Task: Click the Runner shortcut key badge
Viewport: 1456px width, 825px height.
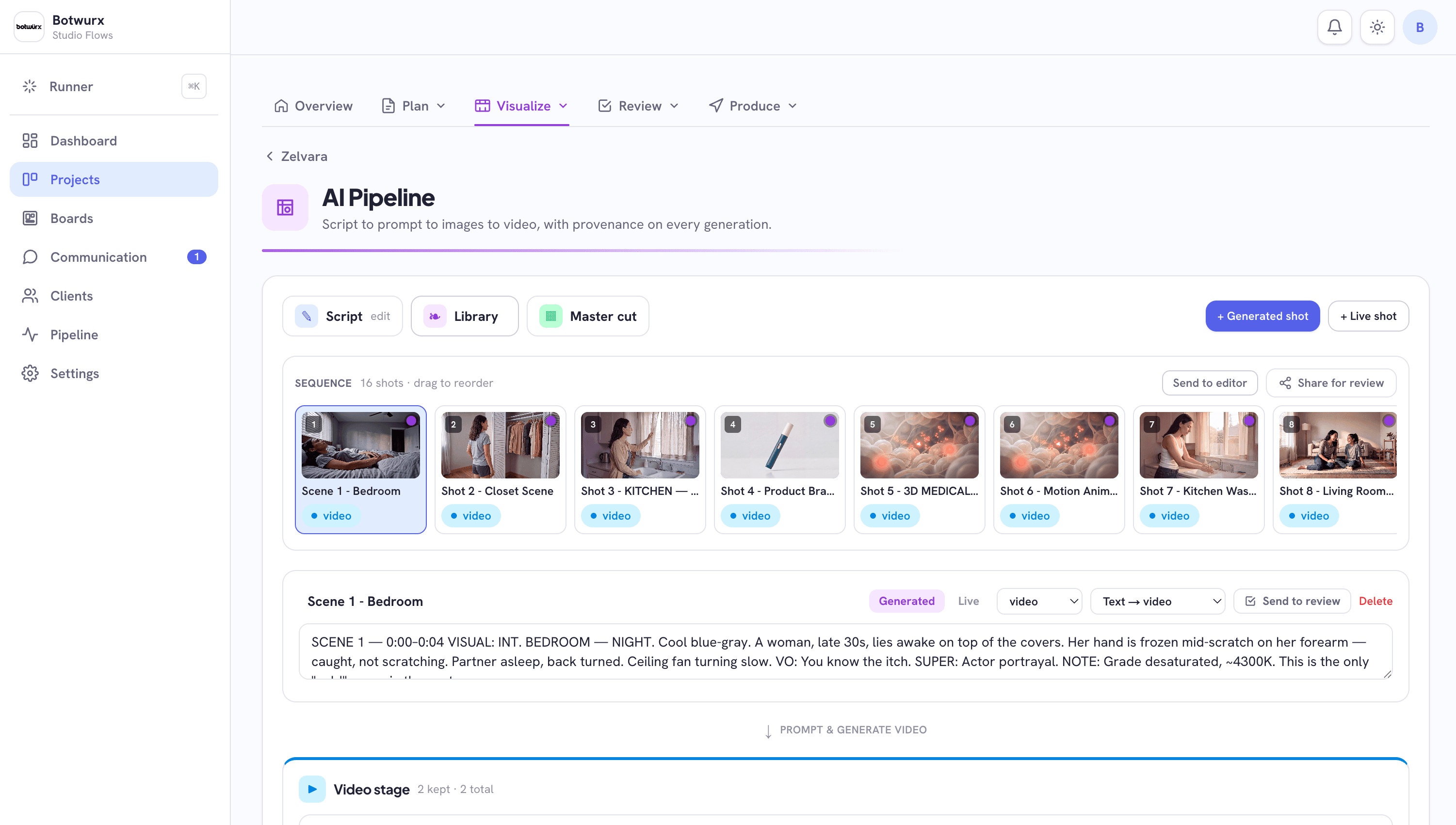Action: pos(194,86)
